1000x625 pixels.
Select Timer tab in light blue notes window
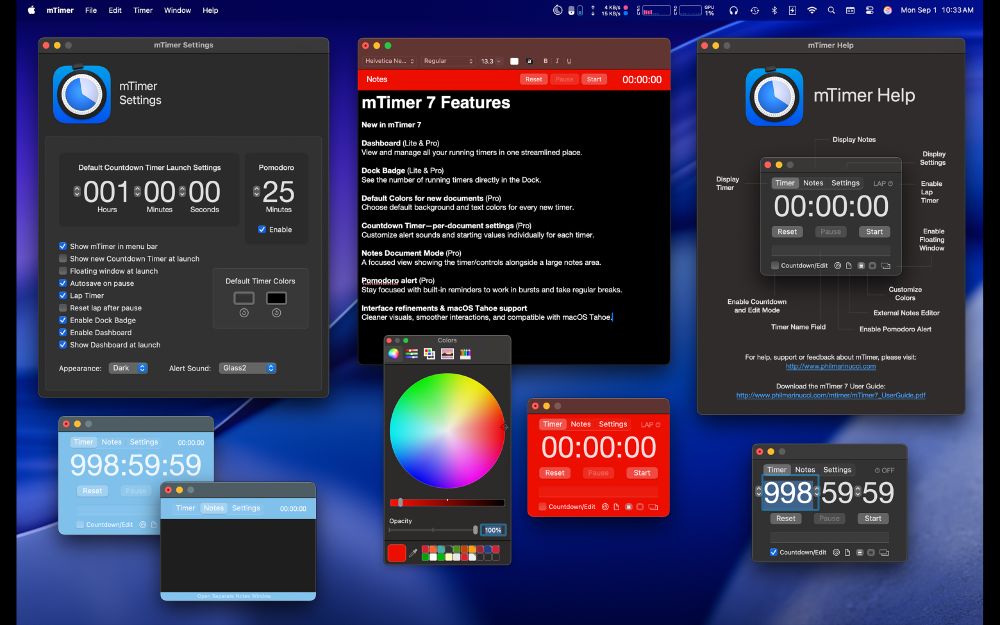coord(185,508)
